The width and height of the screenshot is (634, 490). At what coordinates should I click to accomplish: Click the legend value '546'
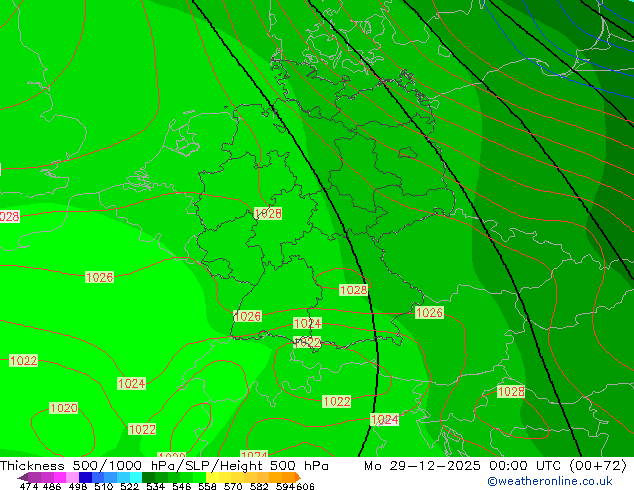(182, 486)
